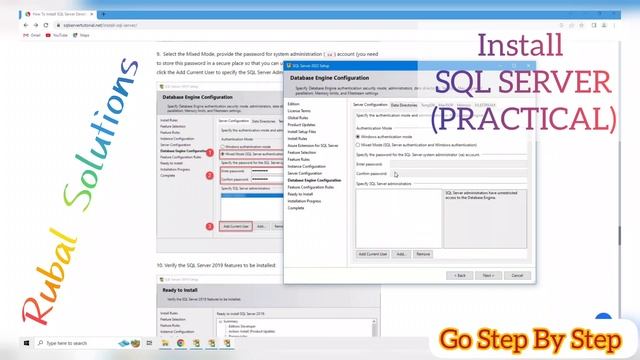Open the Maps bookmark

click(81, 36)
